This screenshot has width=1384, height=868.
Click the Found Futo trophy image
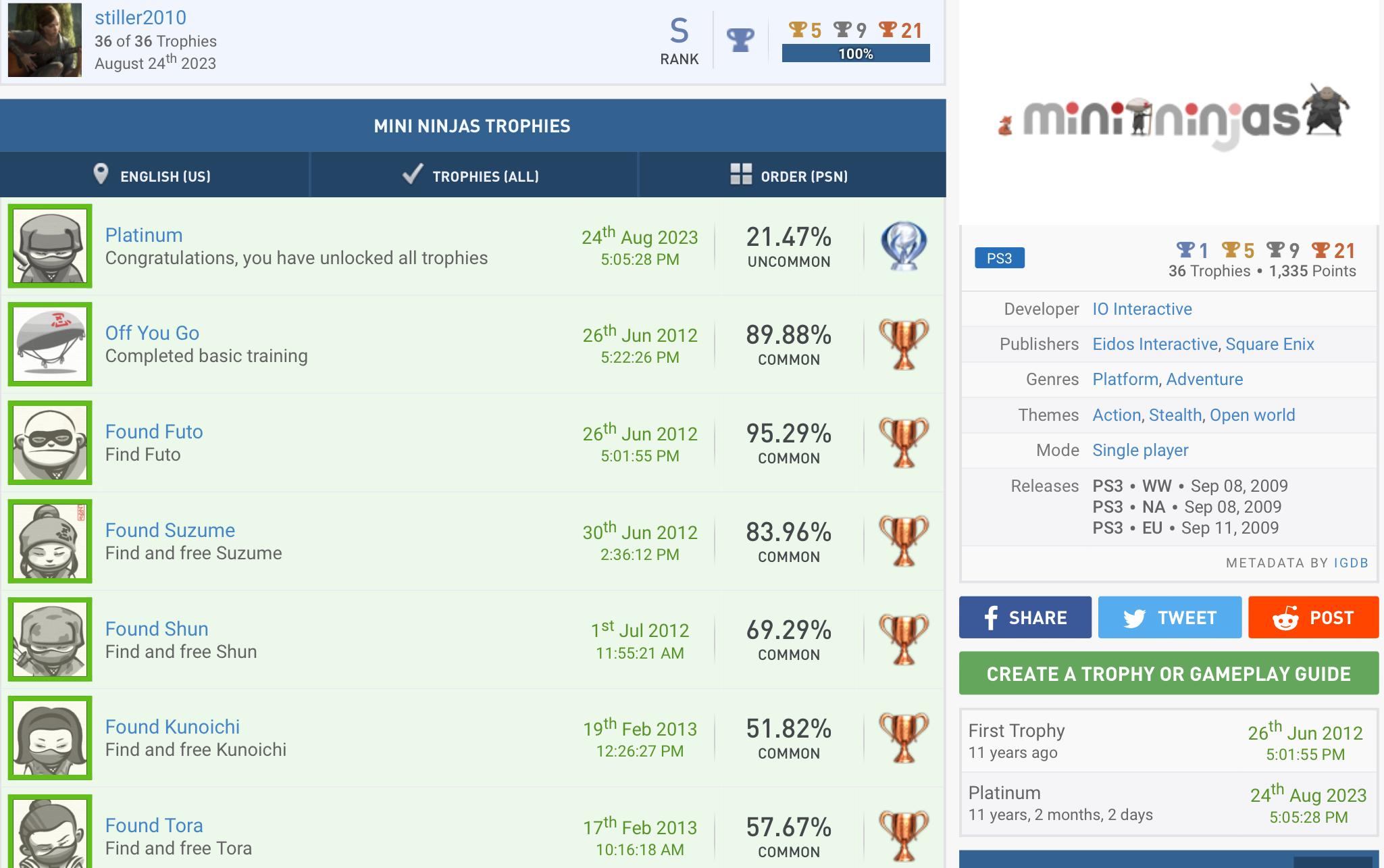pyautogui.click(x=50, y=443)
